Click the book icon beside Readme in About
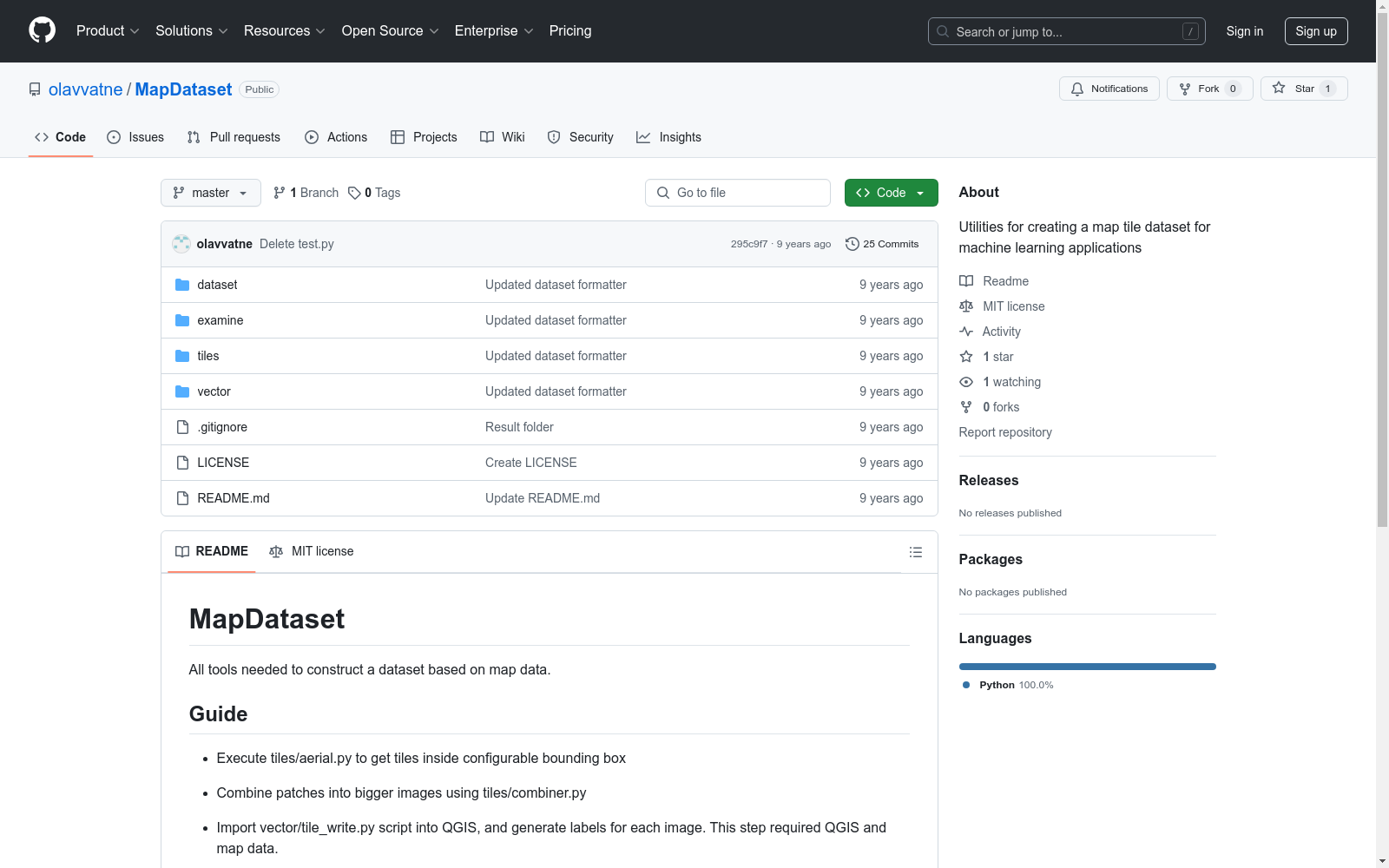This screenshot has width=1389, height=868. point(966,281)
